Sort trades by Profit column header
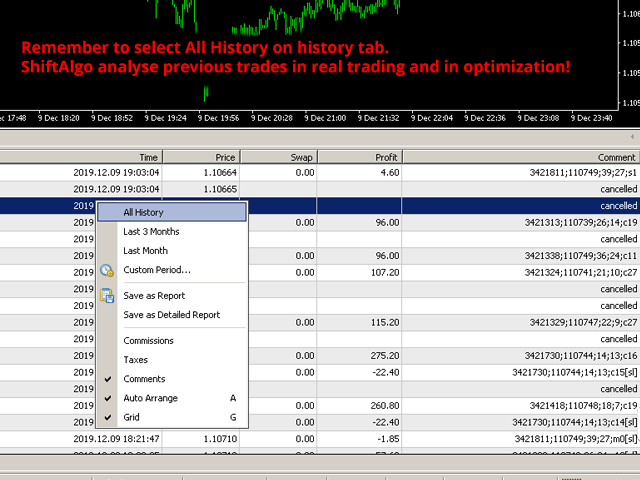 pyautogui.click(x=360, y=157)
